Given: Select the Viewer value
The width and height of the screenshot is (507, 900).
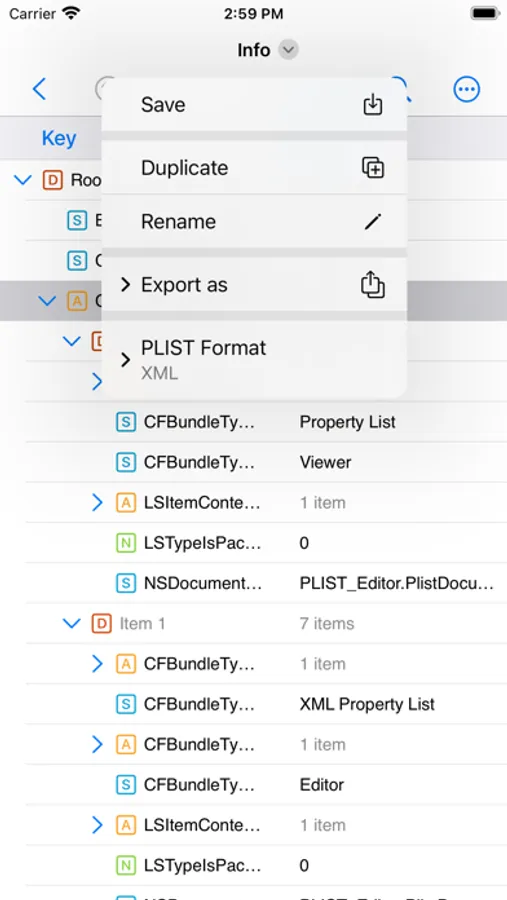Looking at the screenshot, I should point(325,462).
